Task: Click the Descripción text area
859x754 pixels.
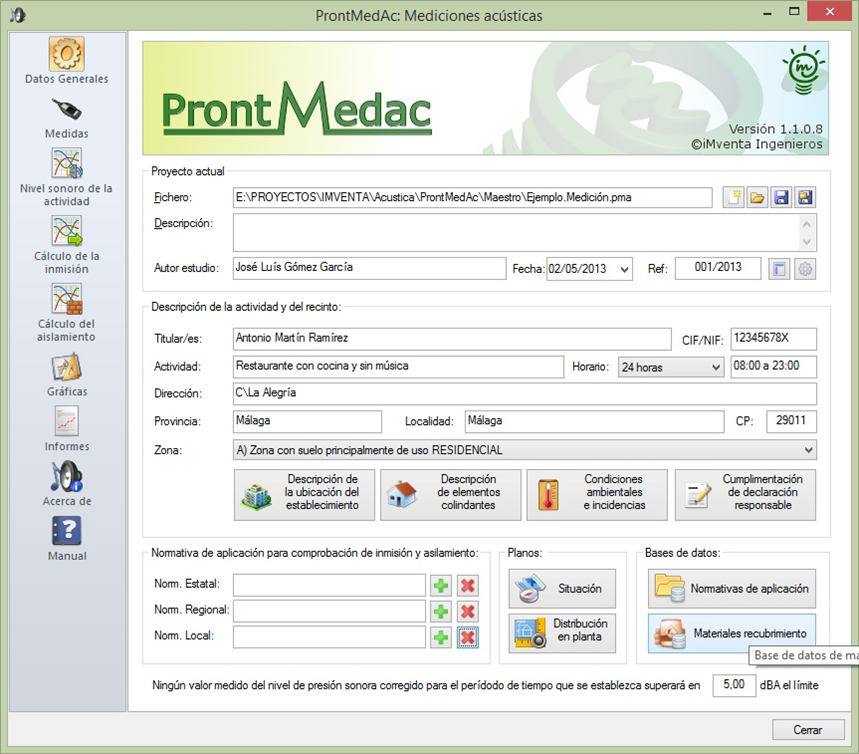Action: click(517, 233)
